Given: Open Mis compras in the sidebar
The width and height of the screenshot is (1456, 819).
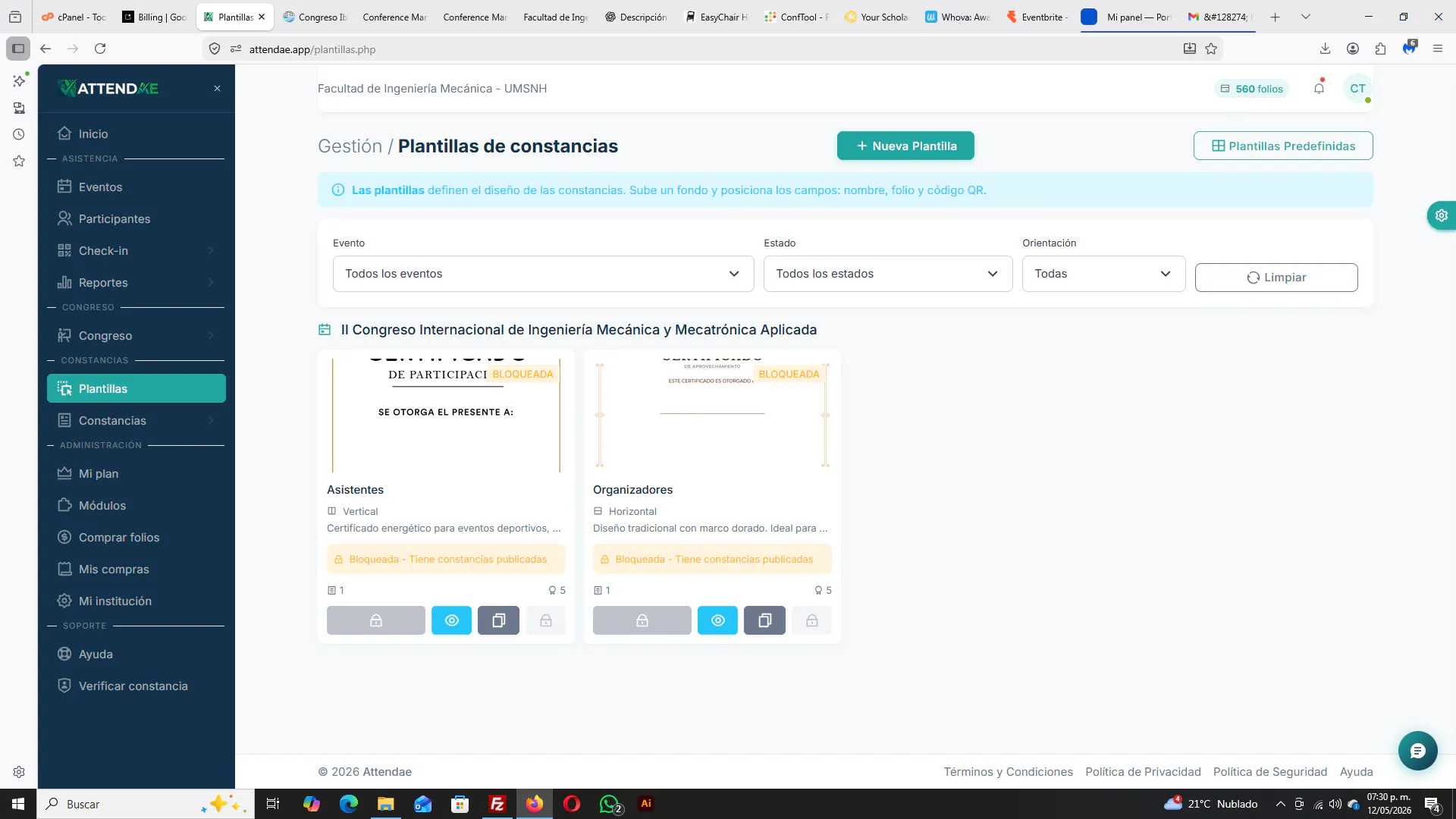Looking at the screenshot, I should point(136,569).
